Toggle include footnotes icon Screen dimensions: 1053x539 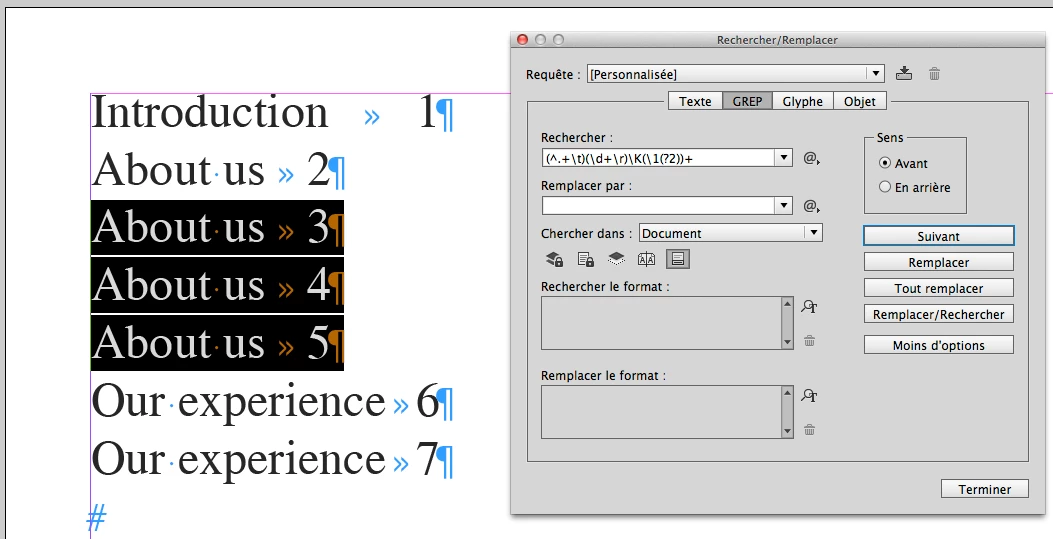(x=678, y=259)
